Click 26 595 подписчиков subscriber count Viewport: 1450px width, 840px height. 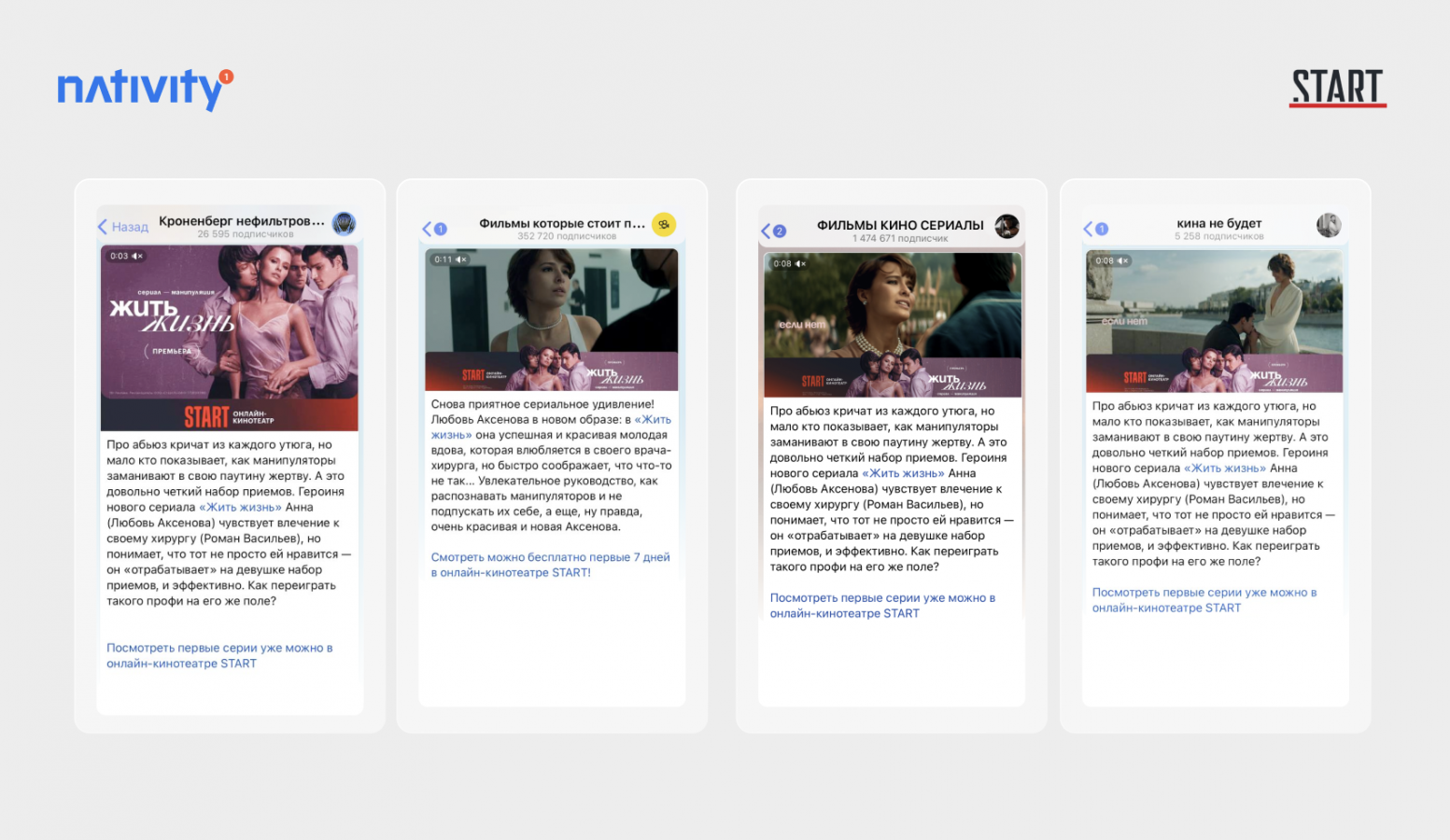pyautogui.click(x=246, y=234)
